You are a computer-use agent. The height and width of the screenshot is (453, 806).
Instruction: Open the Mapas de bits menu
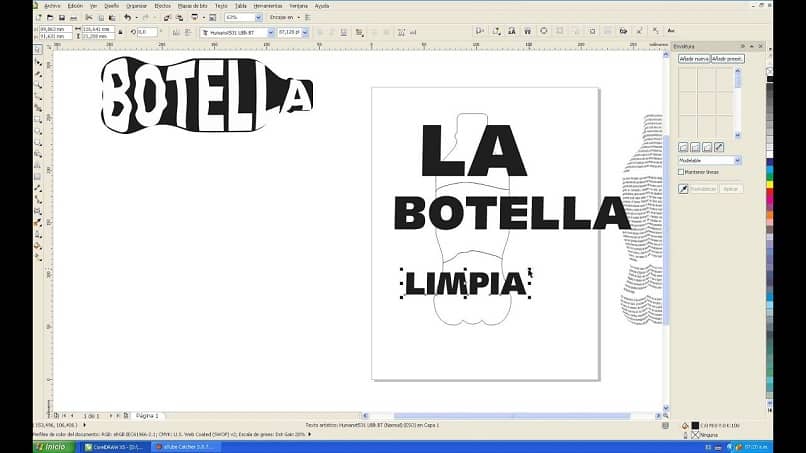click(192, 6)
